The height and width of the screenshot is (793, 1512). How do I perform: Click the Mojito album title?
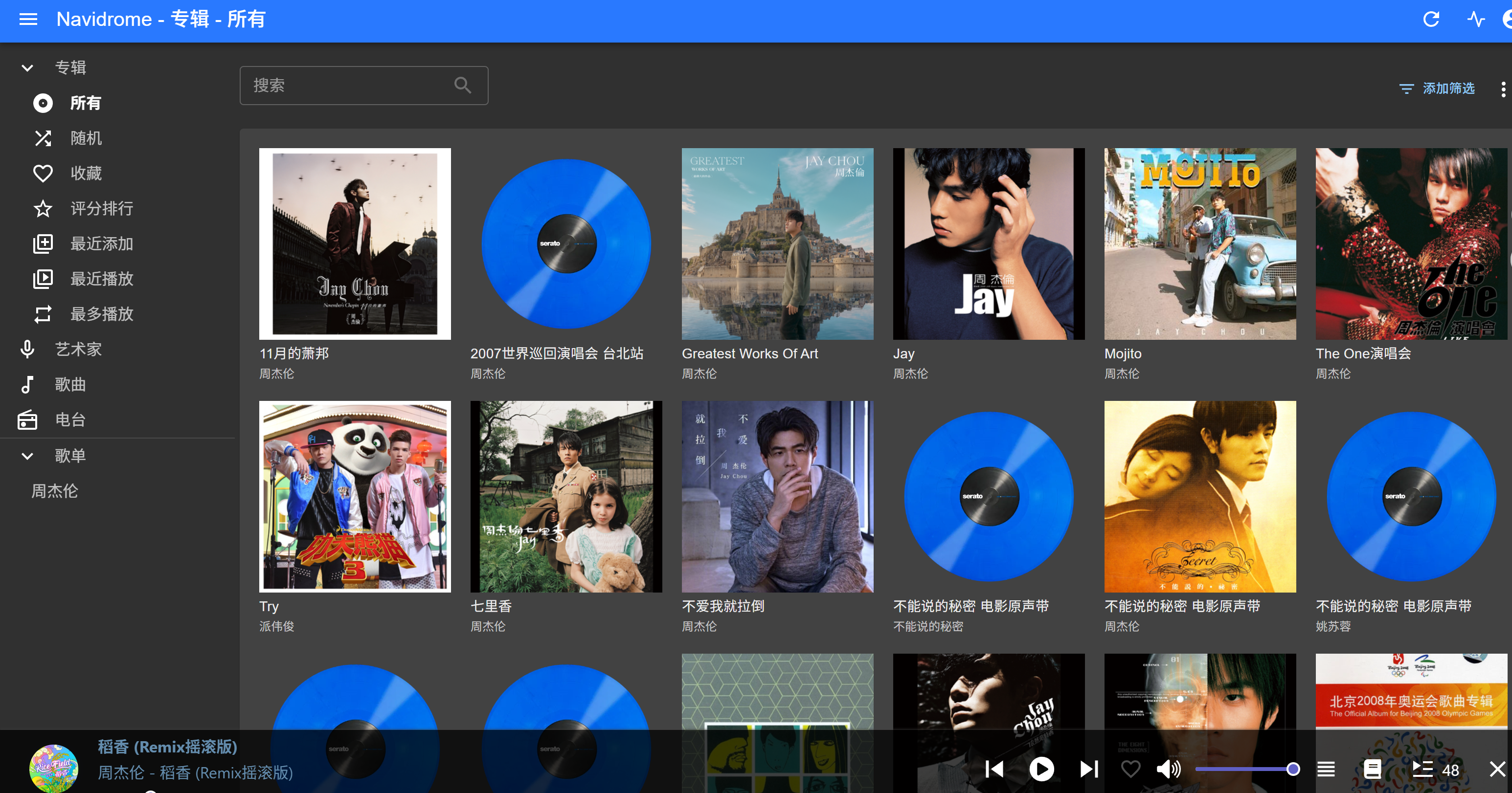[1123, 353]
